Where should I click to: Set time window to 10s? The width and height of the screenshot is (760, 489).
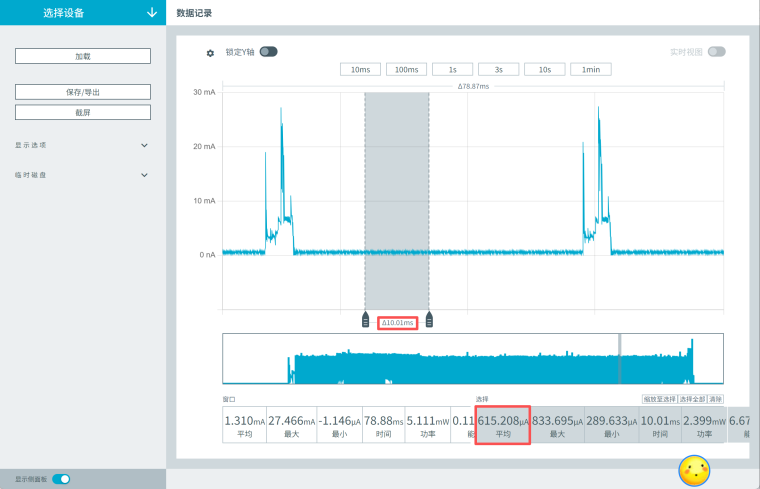544,69
